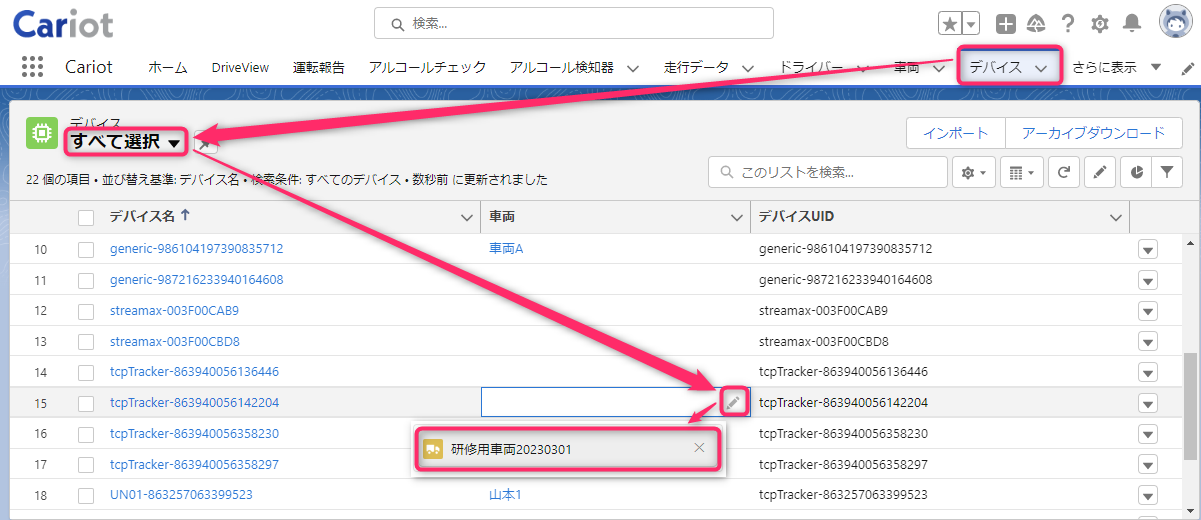This screenshot has width=1201, height=520.
Task: Check the row for tcpTracker-863940056142204
Action: tap(86, 403)
